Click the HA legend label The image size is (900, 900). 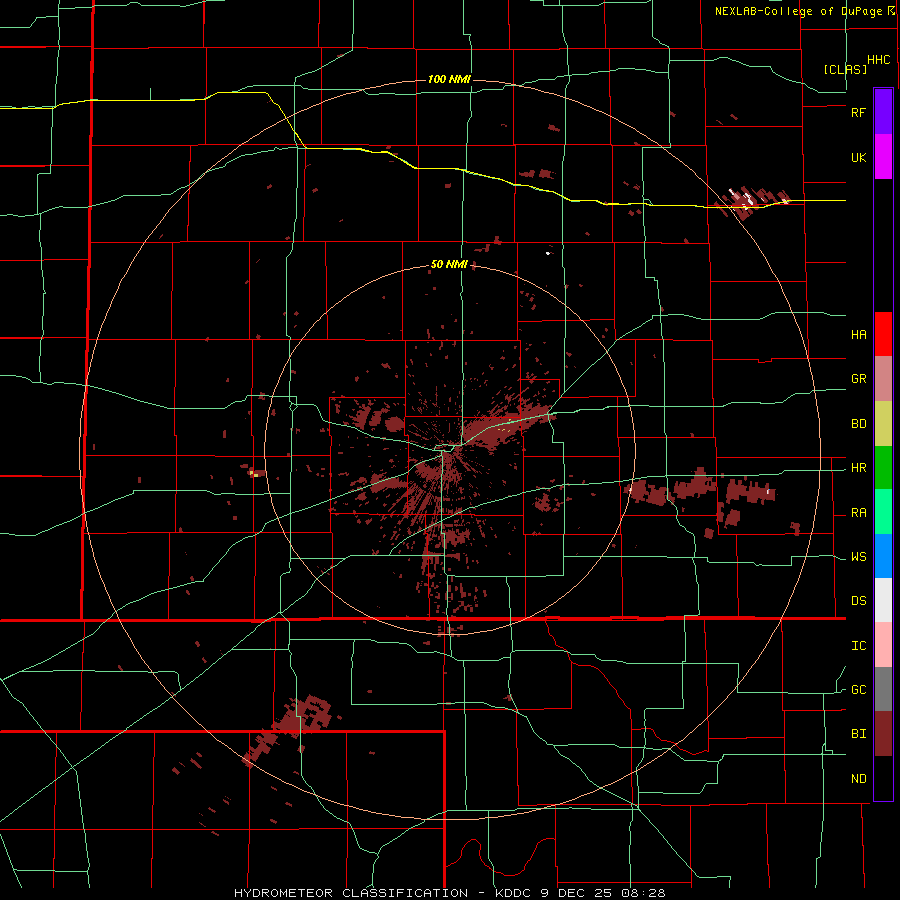coord(858,334)
